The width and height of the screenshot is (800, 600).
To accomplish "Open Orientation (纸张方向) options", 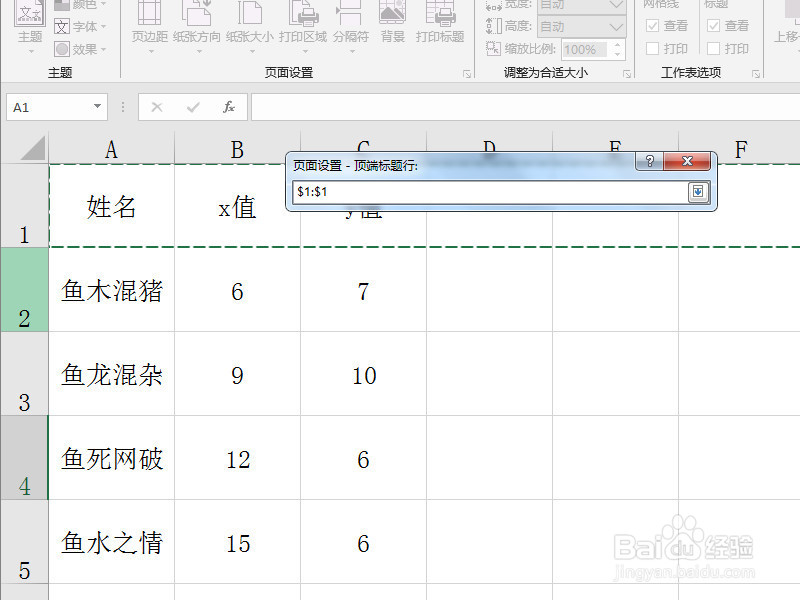I will coord(197,27).
